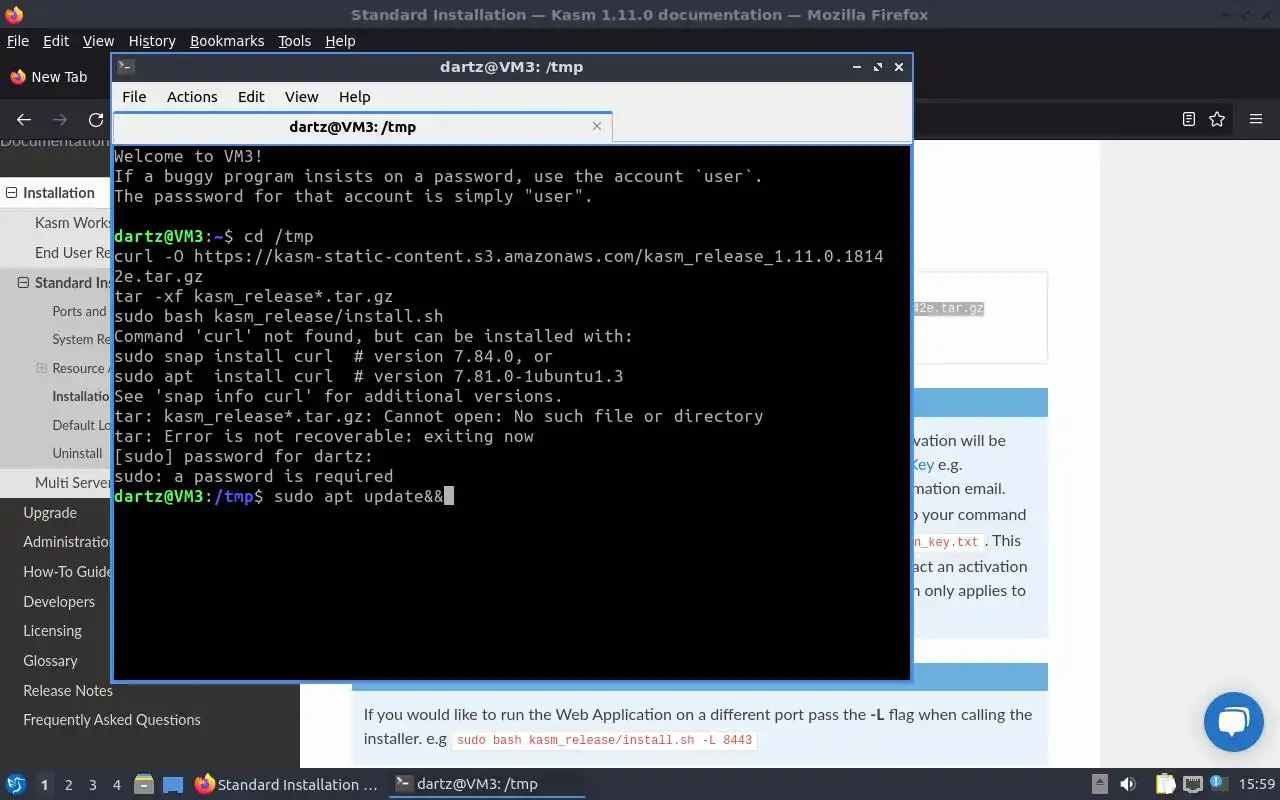Select the dartz@VM3: /tmp terminal tab
The image size is (1280, 800).
tap(362, 126)
